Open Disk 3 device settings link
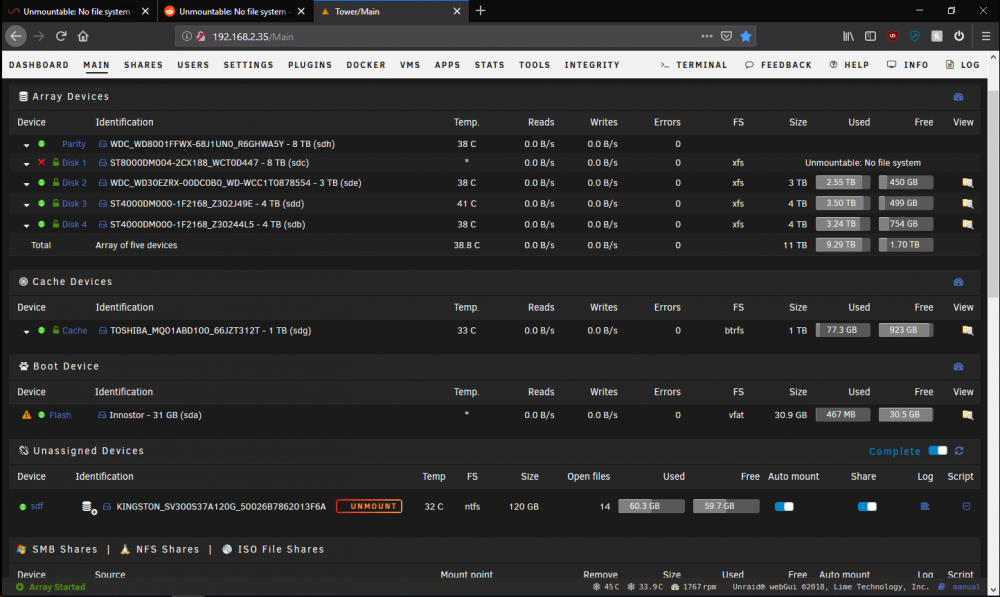 coord(74,203)
